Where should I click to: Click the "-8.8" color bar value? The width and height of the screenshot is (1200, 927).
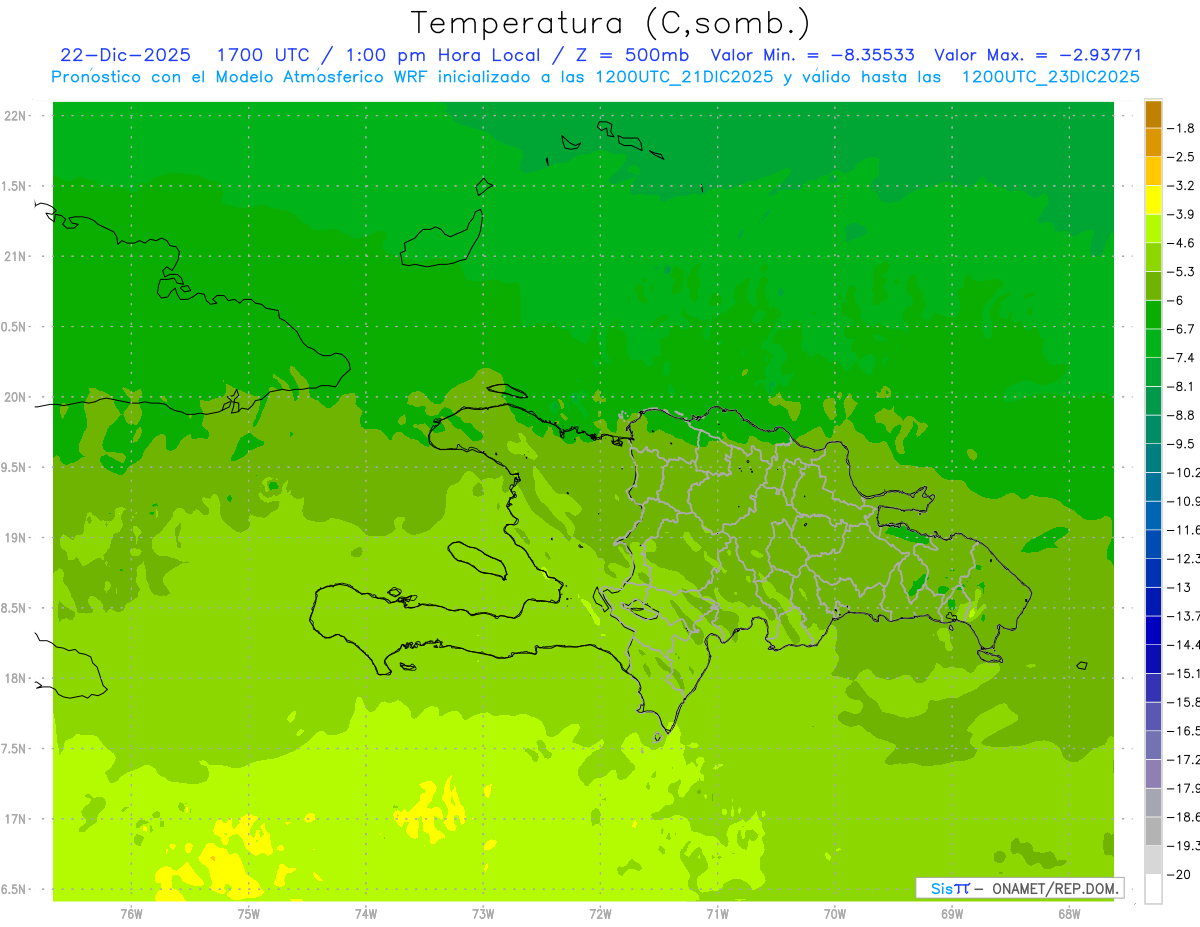click(x=1181, y=415)
